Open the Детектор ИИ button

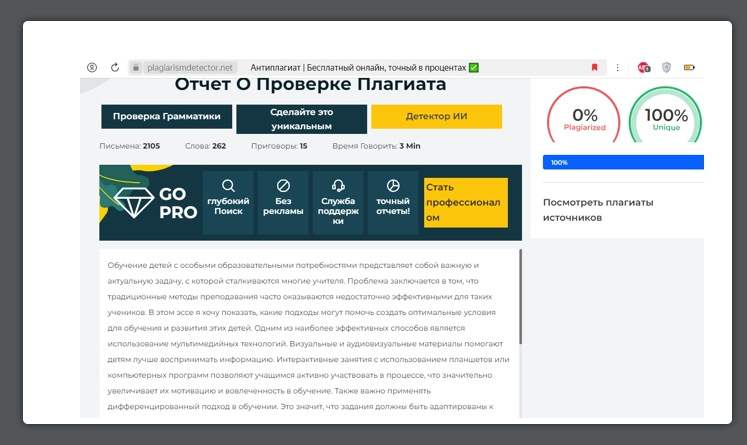(x=436, y=116)
